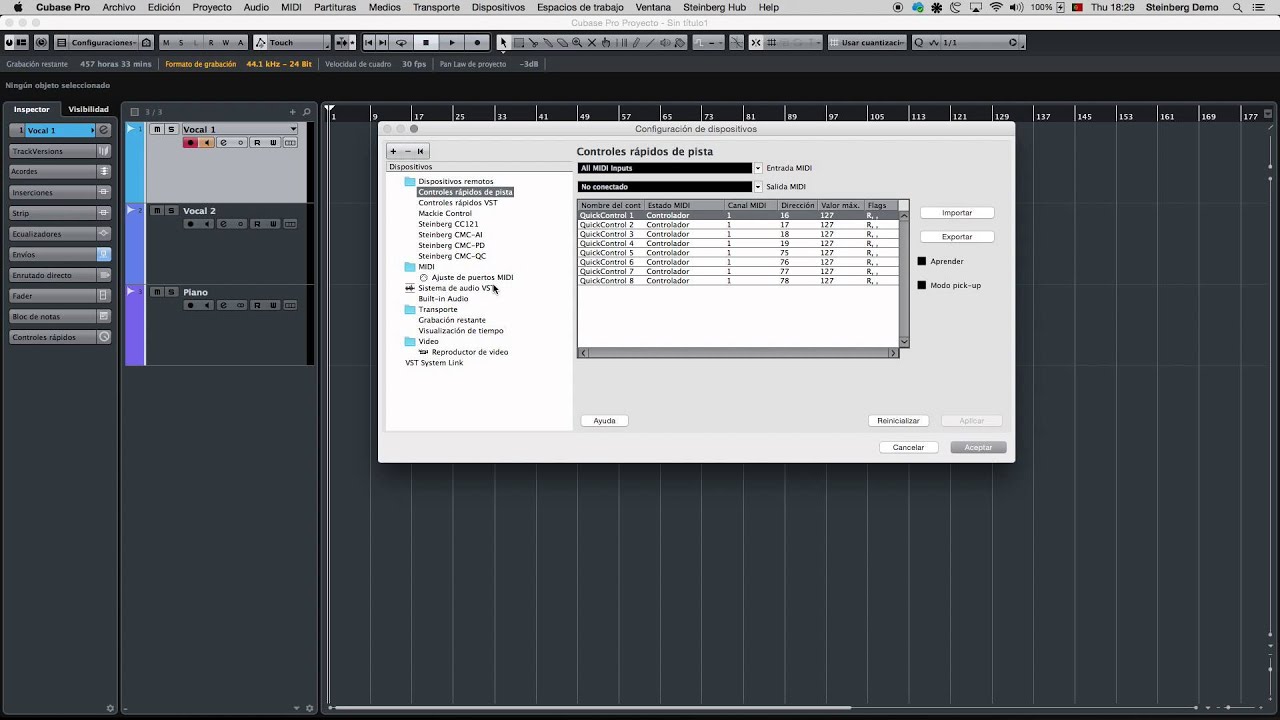Open the Transporte menu
The image size is (1280, 720).
click(x=436, y=7)
